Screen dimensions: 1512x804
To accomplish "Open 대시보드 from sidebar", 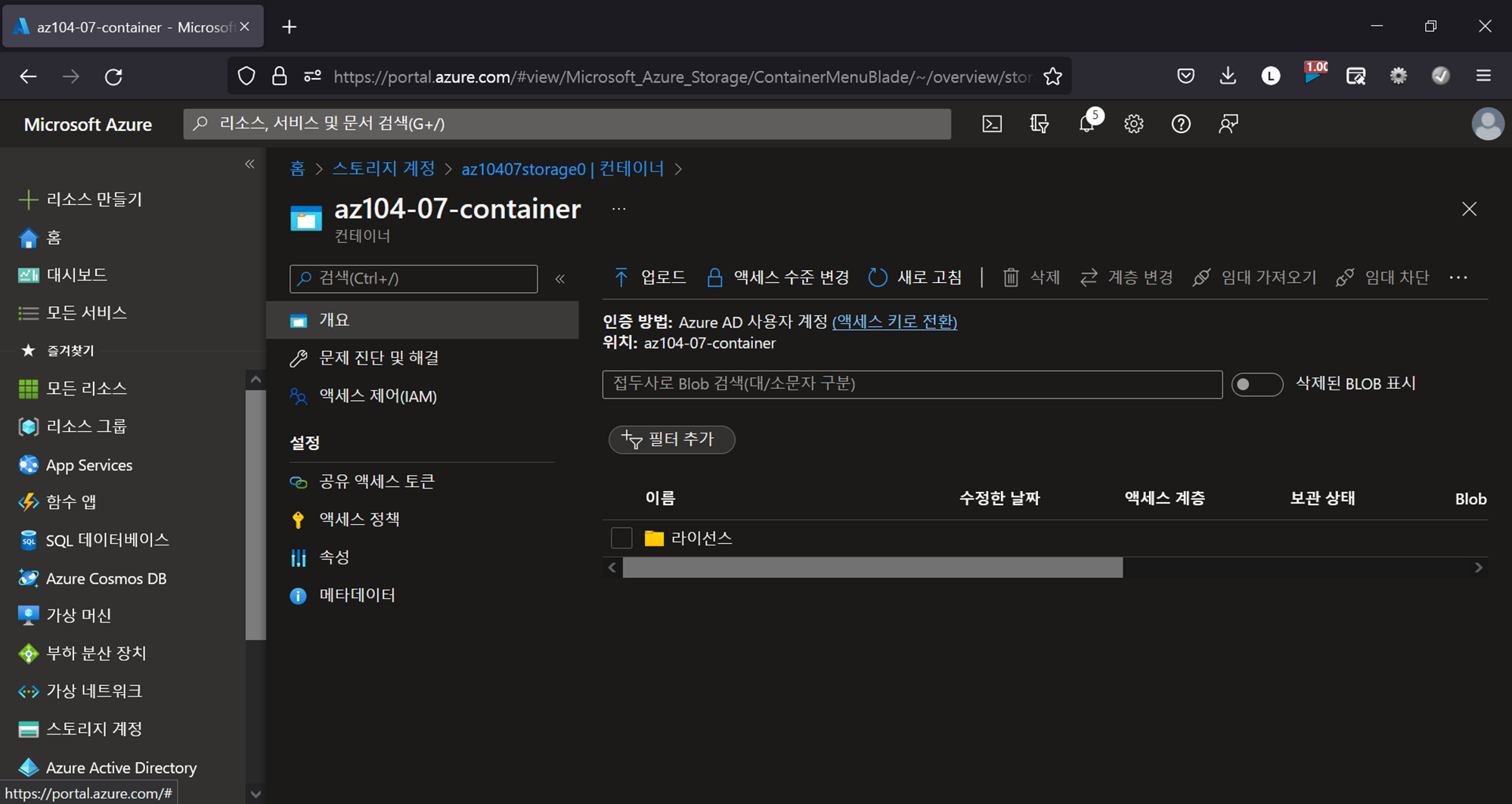I will click(63, 275).
